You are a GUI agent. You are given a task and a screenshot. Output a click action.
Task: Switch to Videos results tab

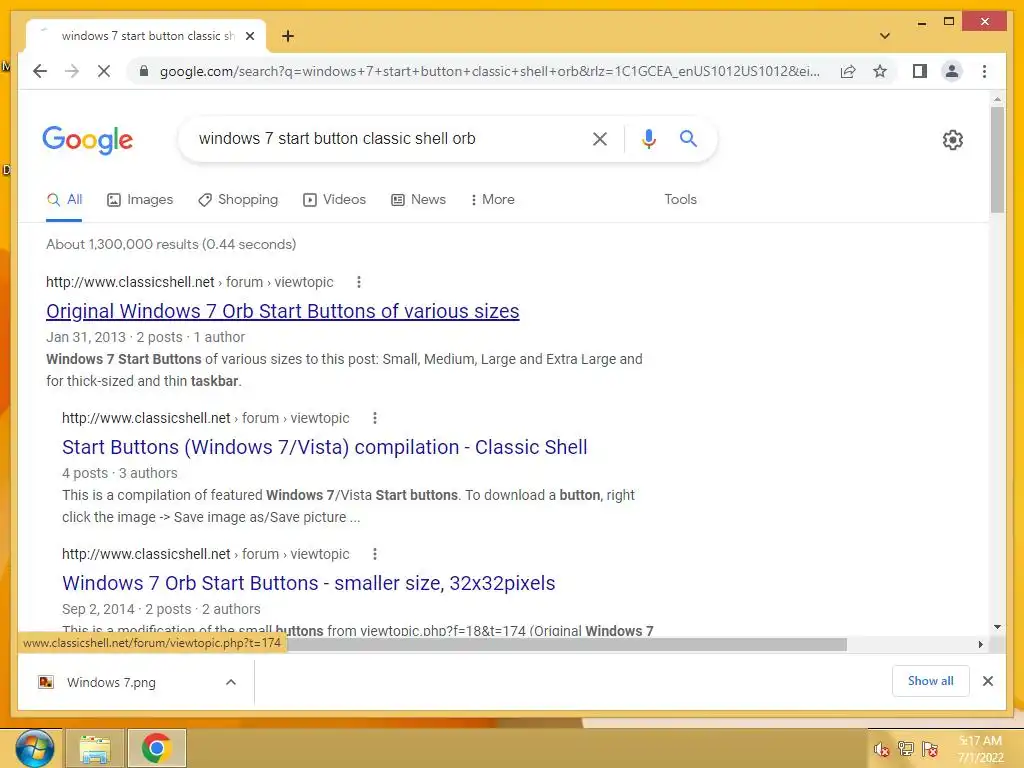[x=334, y=199]
